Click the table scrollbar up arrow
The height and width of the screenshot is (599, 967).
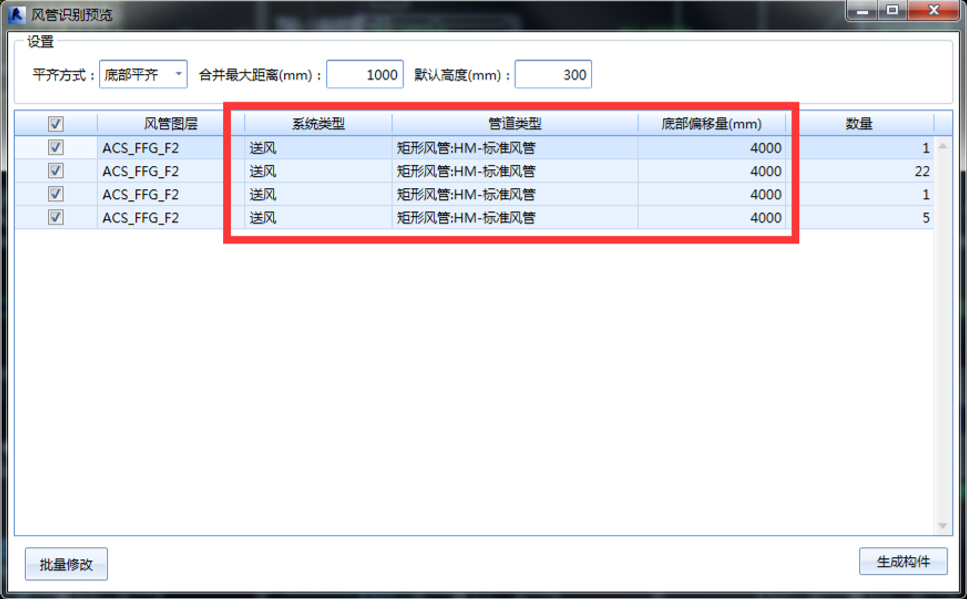tap(943, 146)
